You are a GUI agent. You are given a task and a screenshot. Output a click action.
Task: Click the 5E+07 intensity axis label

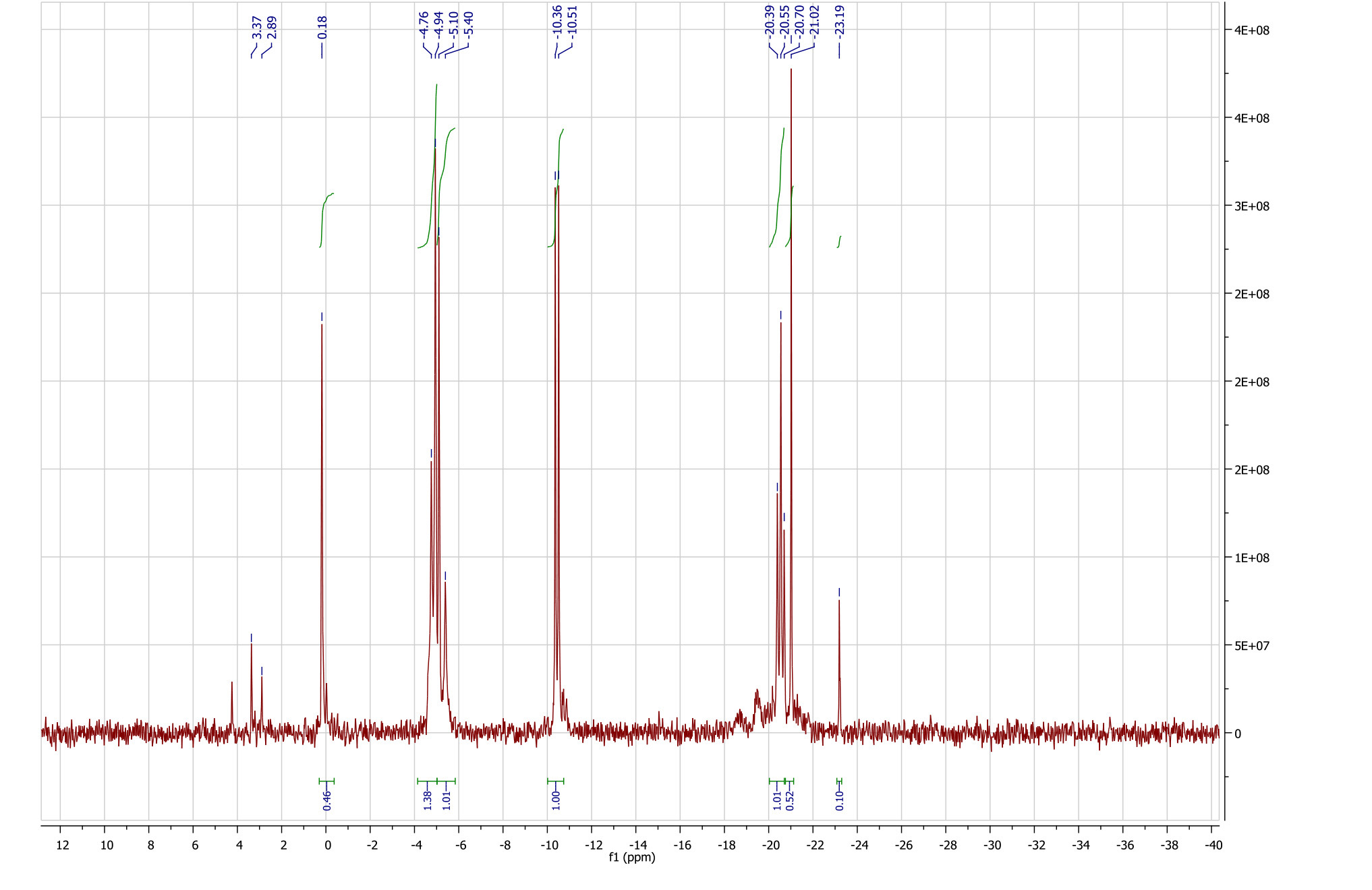click(x=1251, y=646)
